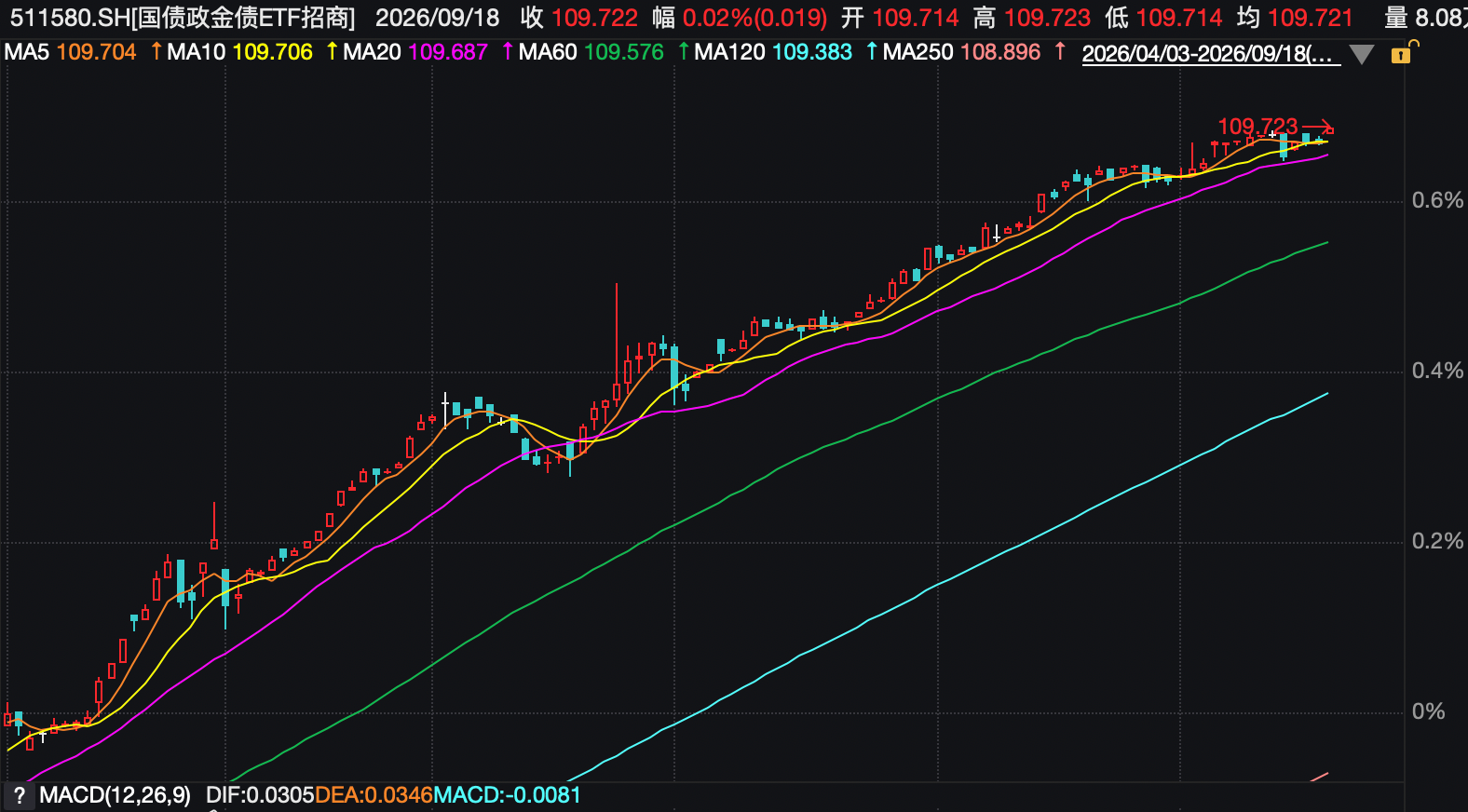Click the 0.4% axis label
The image size is (1468, 812).
click(x=1437, y=372)
